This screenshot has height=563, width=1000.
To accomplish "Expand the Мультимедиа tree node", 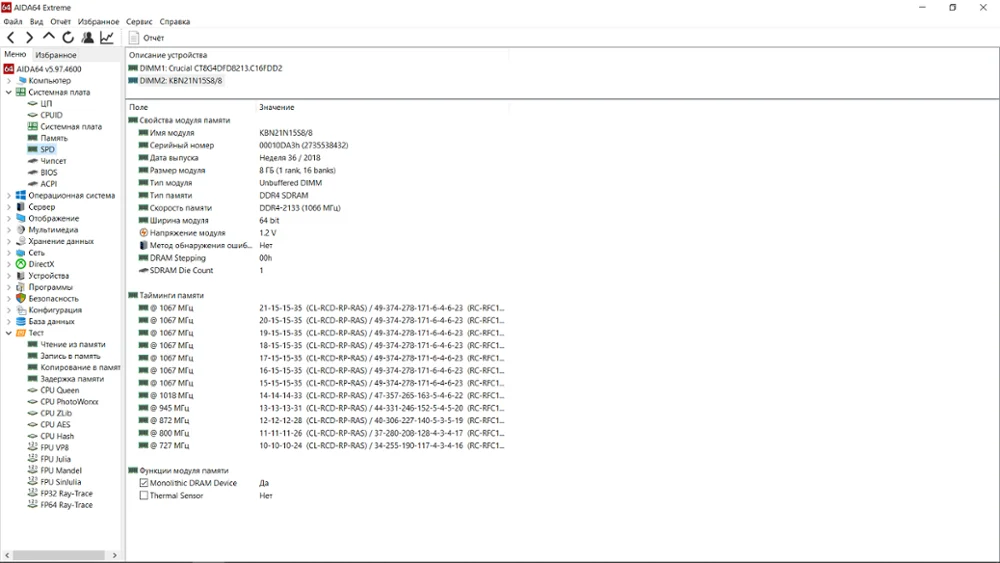I will (9, 230).
